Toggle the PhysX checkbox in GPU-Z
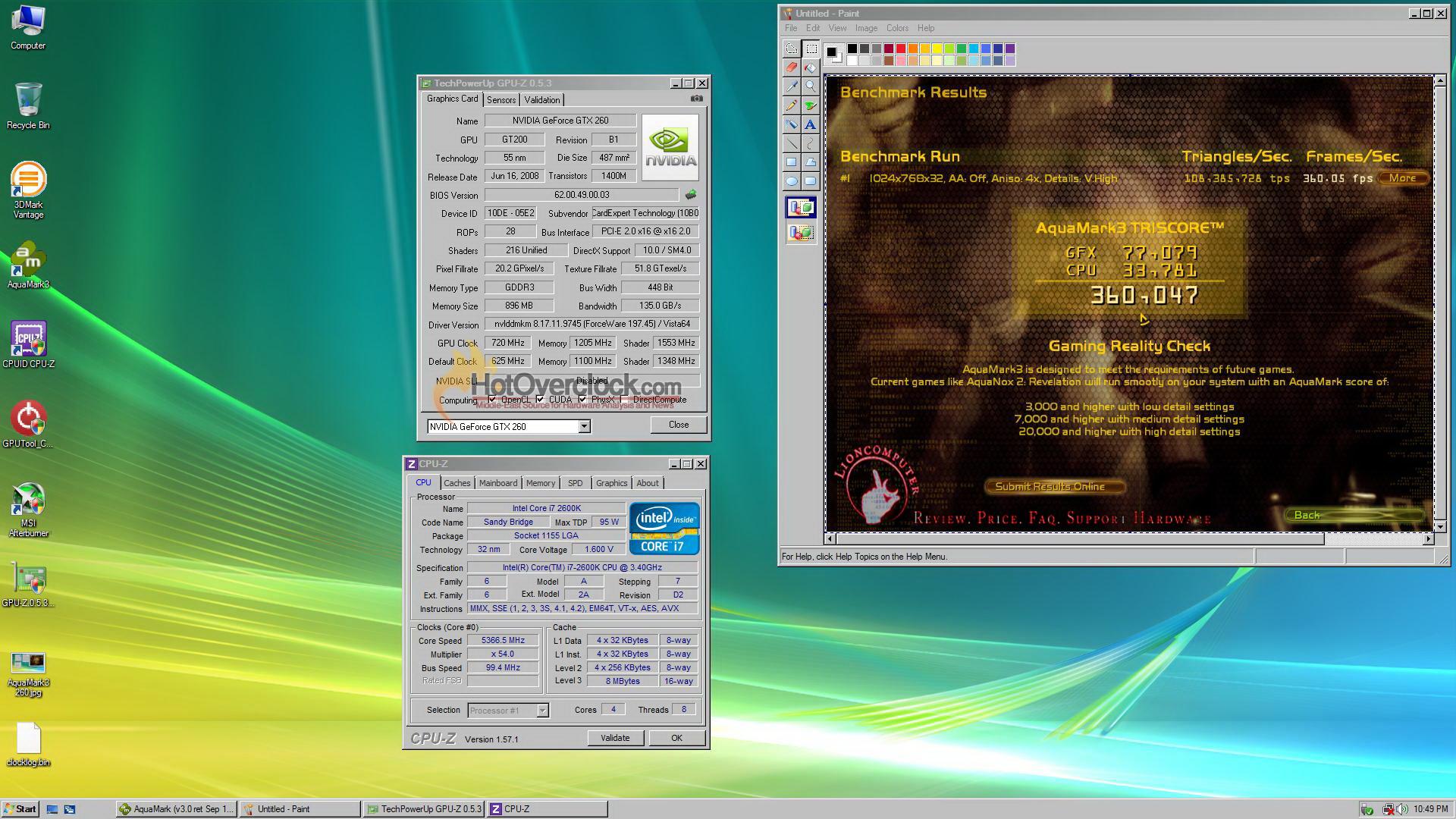Screen dimensions: 1456x819 coord(582,400)
